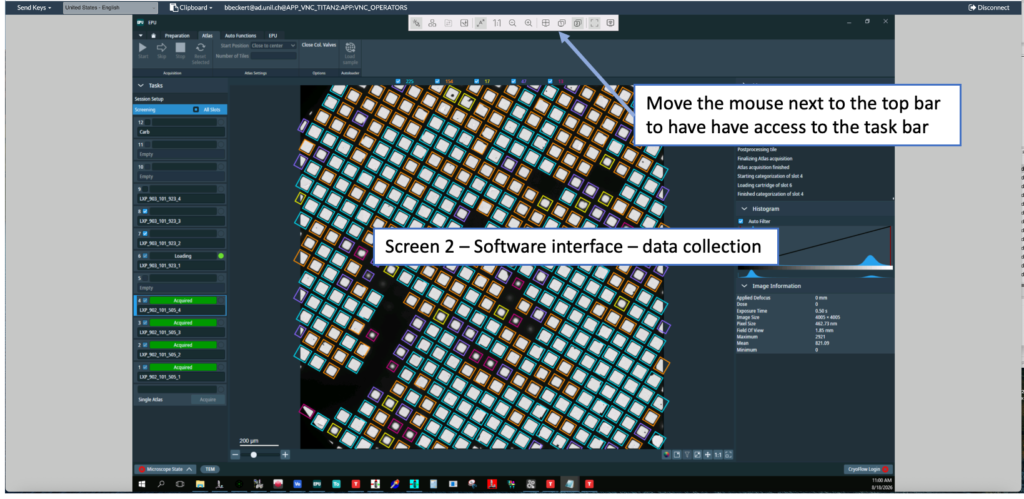The image size is (1024, 499).
Task: Click the first pointer icon in VNC toolbar
Action: (x=417, y=23)
